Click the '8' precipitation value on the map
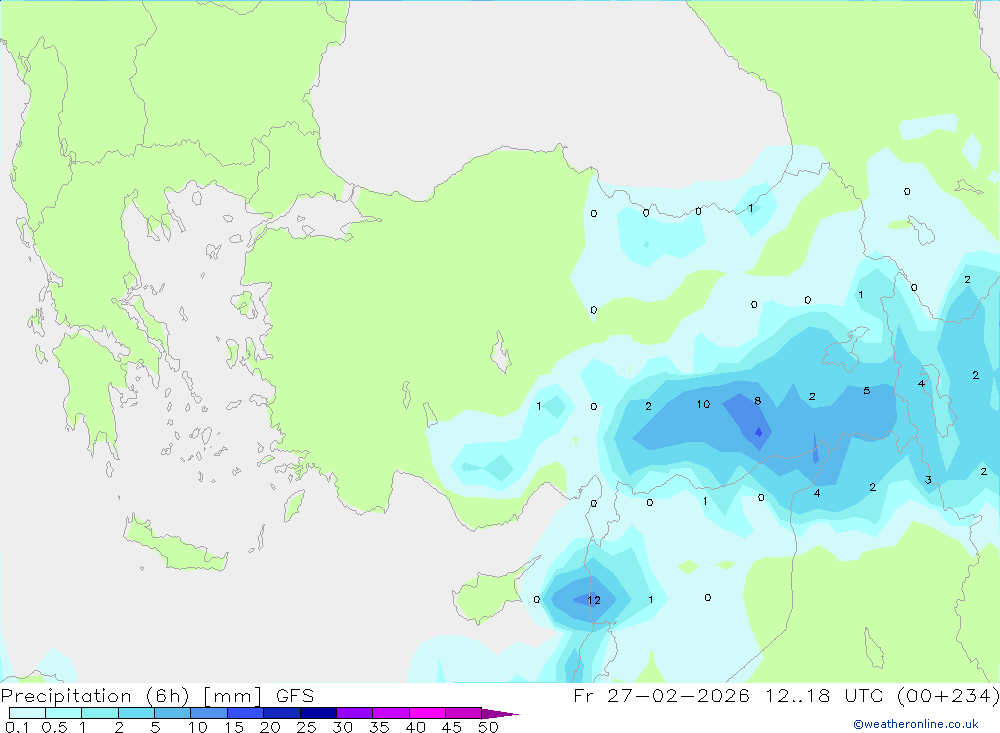The width and height of the screenshot is (1000, 733). click(758, 401)
